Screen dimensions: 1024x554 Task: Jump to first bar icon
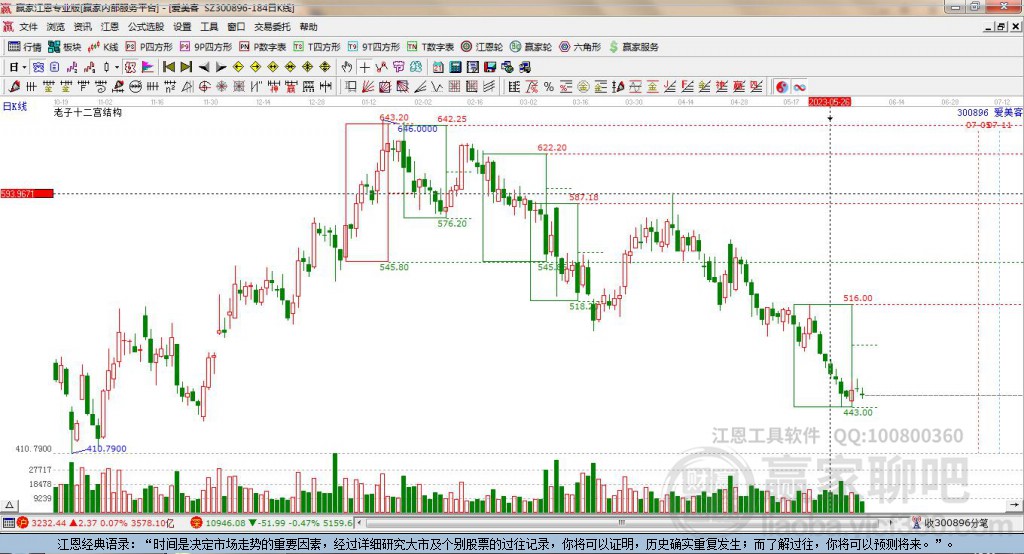coord(169,67)
